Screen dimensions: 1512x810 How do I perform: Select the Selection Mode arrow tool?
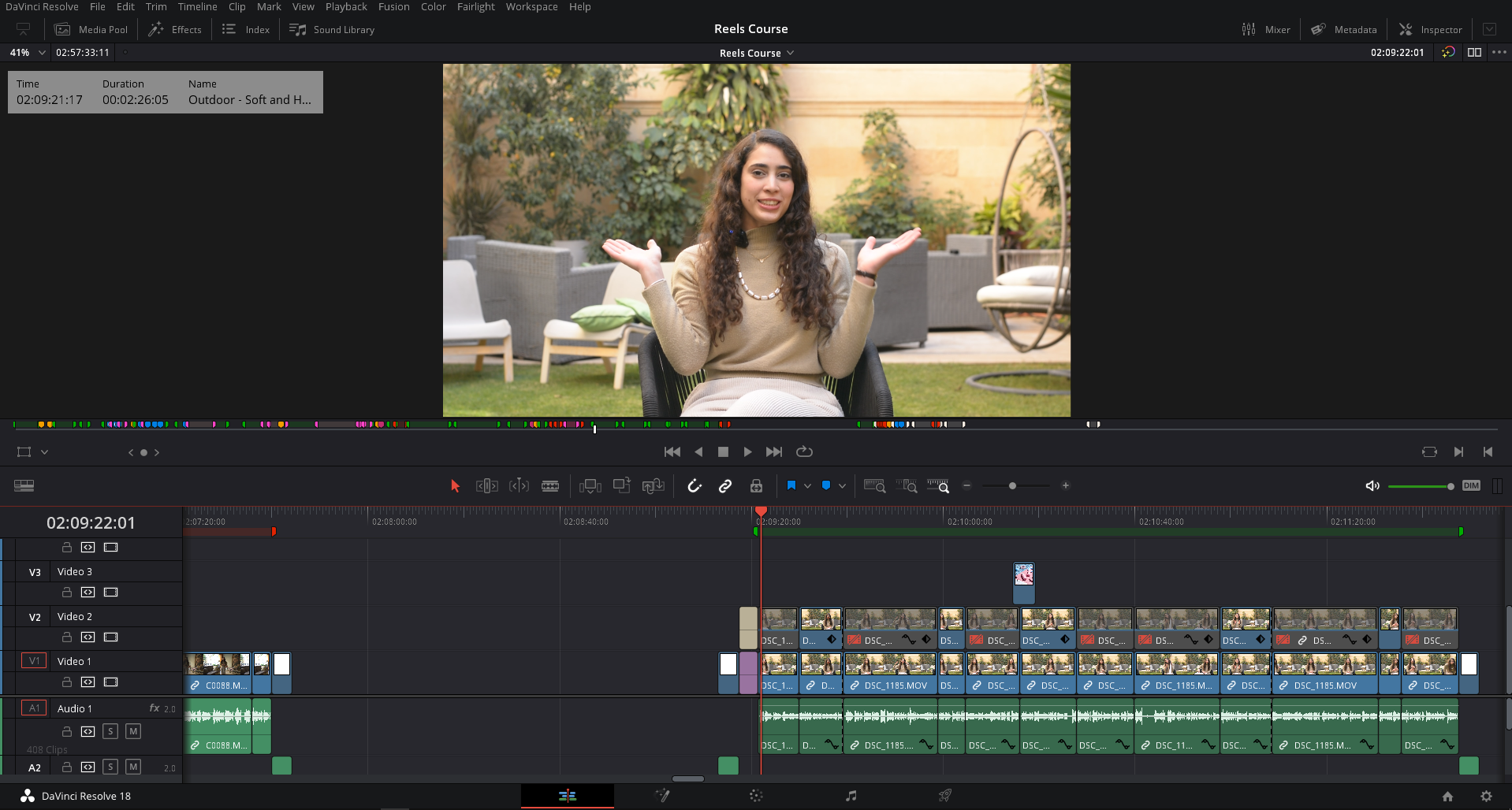455,486
